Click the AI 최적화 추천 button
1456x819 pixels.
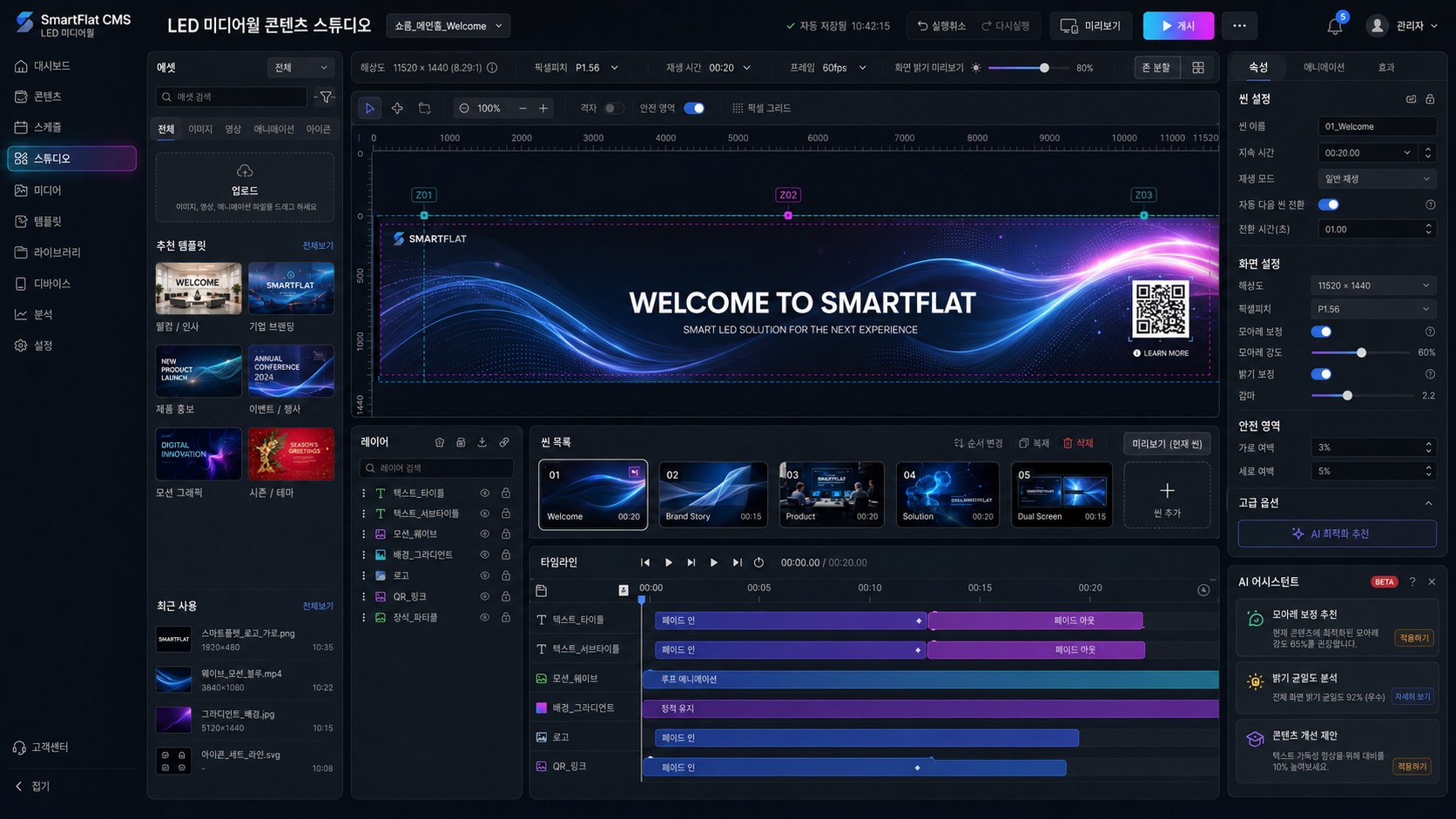click(1337, 534)
